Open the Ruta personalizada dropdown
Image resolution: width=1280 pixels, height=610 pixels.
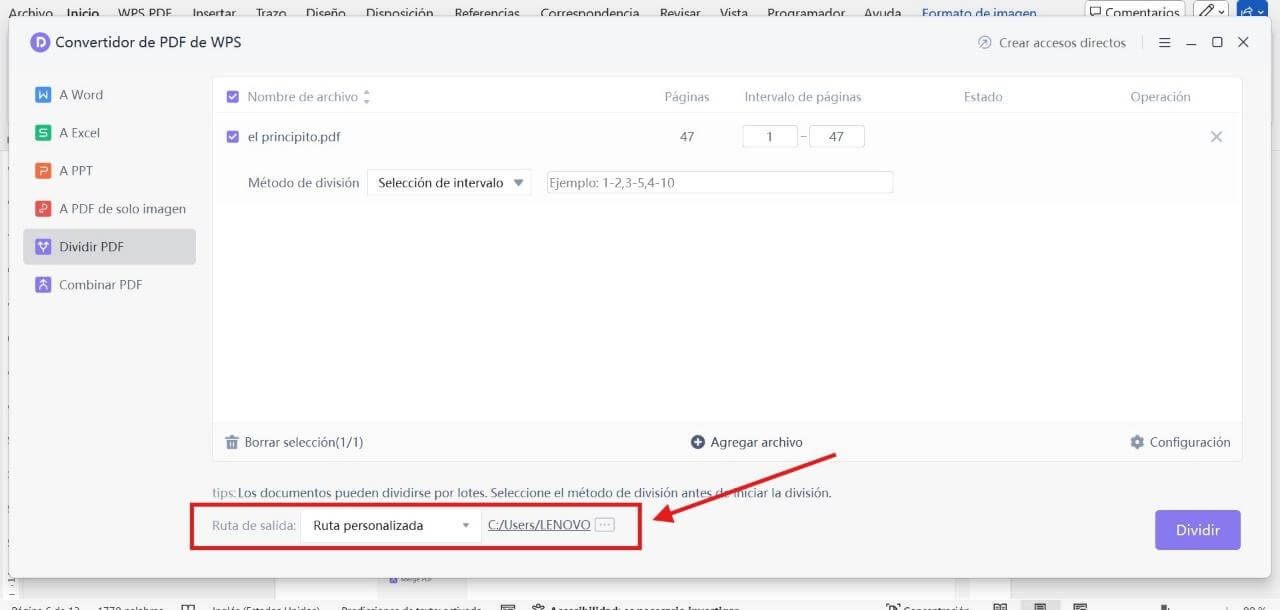[x=390, y=525]
